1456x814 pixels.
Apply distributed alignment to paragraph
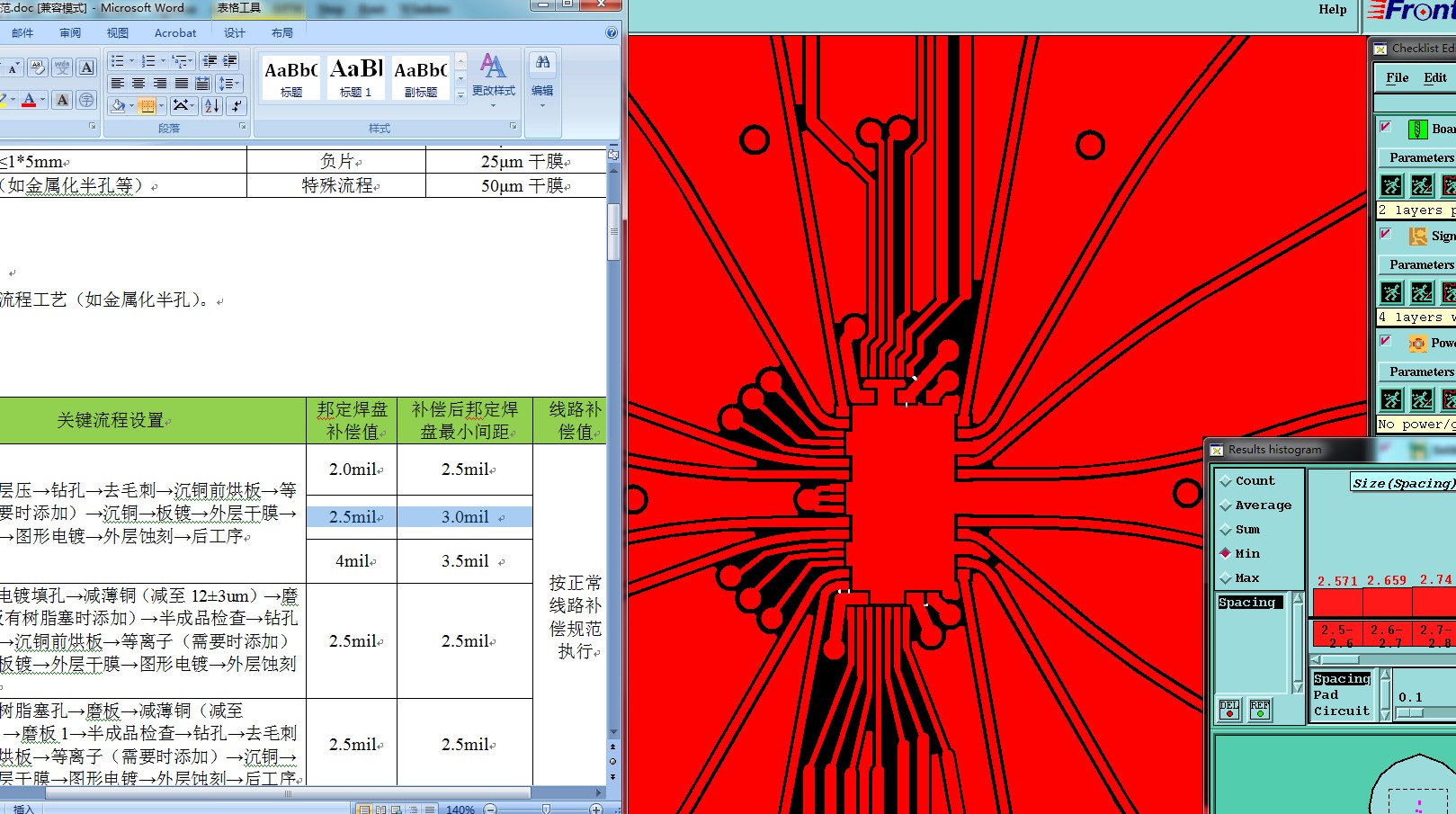click(x=203, y=84)
